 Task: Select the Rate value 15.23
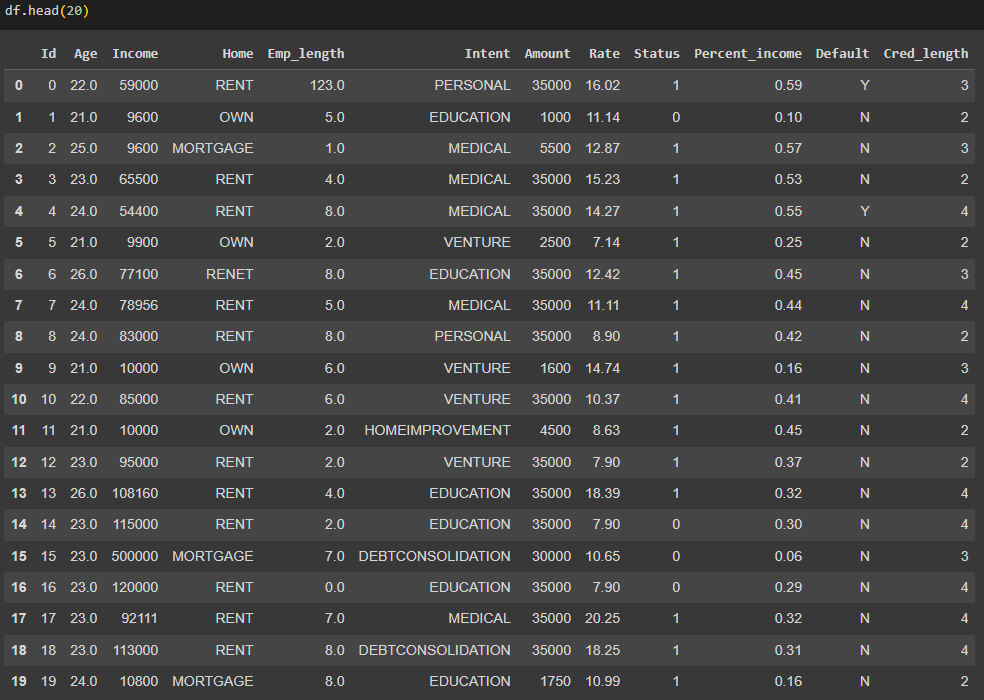(x=602, y=179)
